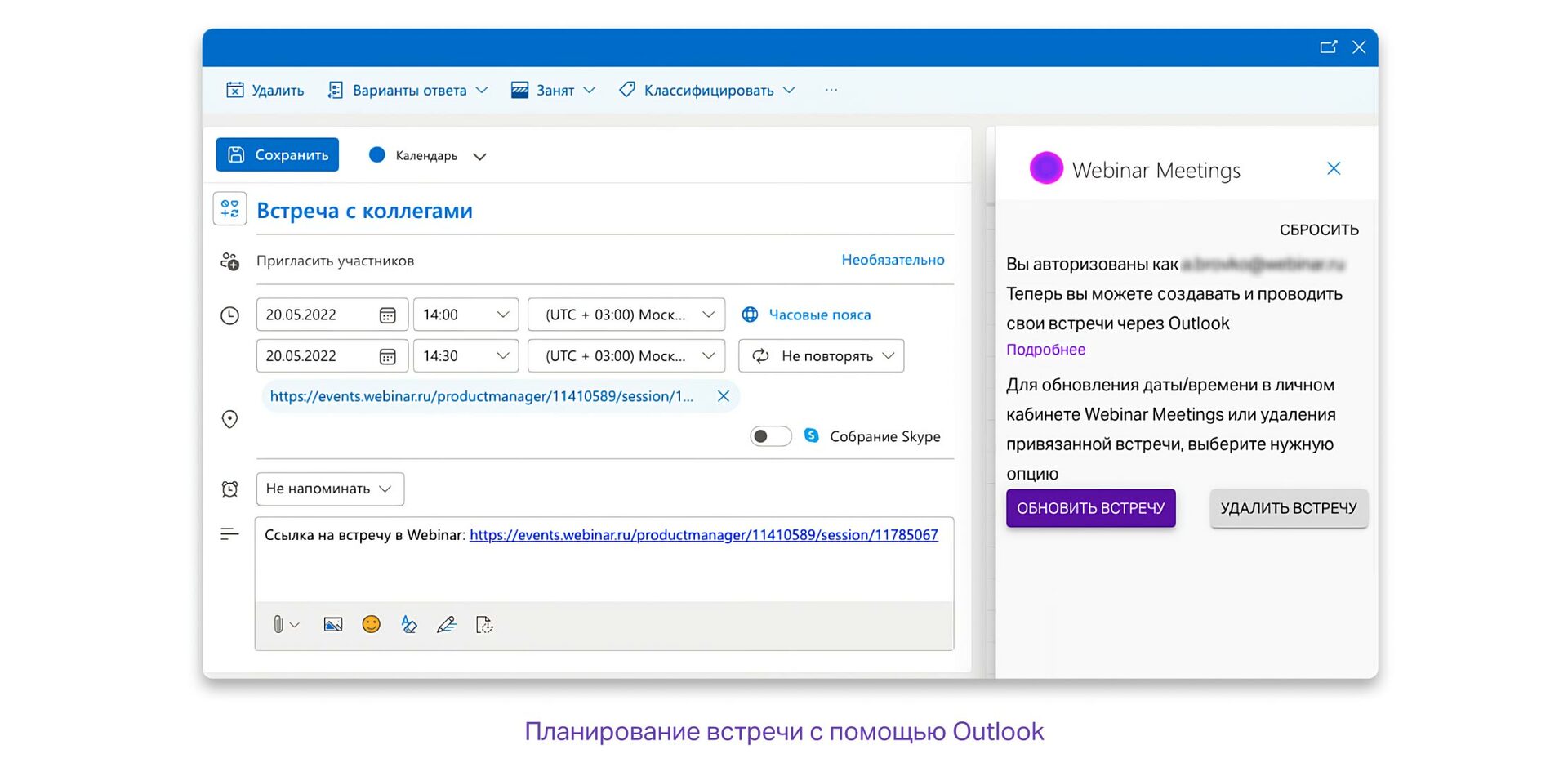Click the emoji smiley icon
This screenshot has height=763, width=1568.
[372, 624]
